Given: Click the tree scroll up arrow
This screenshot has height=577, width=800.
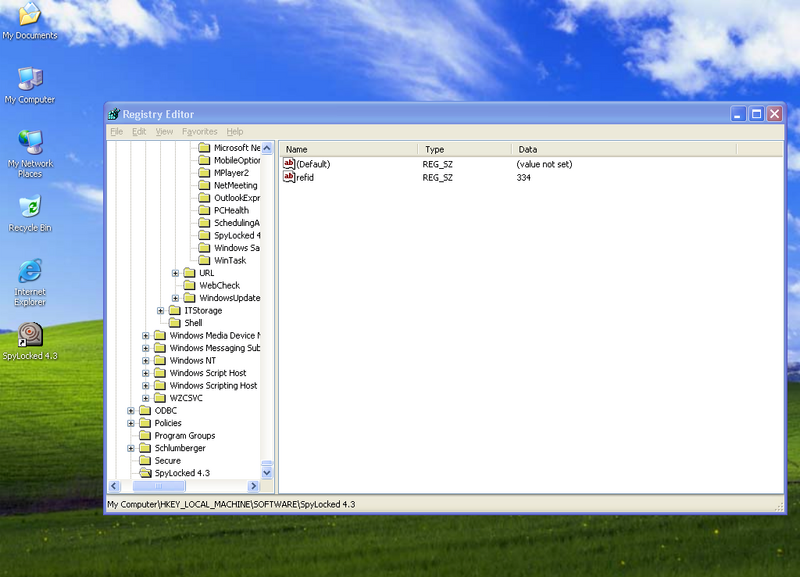Looking at the screenshot, I should click(x=267, y=148).
